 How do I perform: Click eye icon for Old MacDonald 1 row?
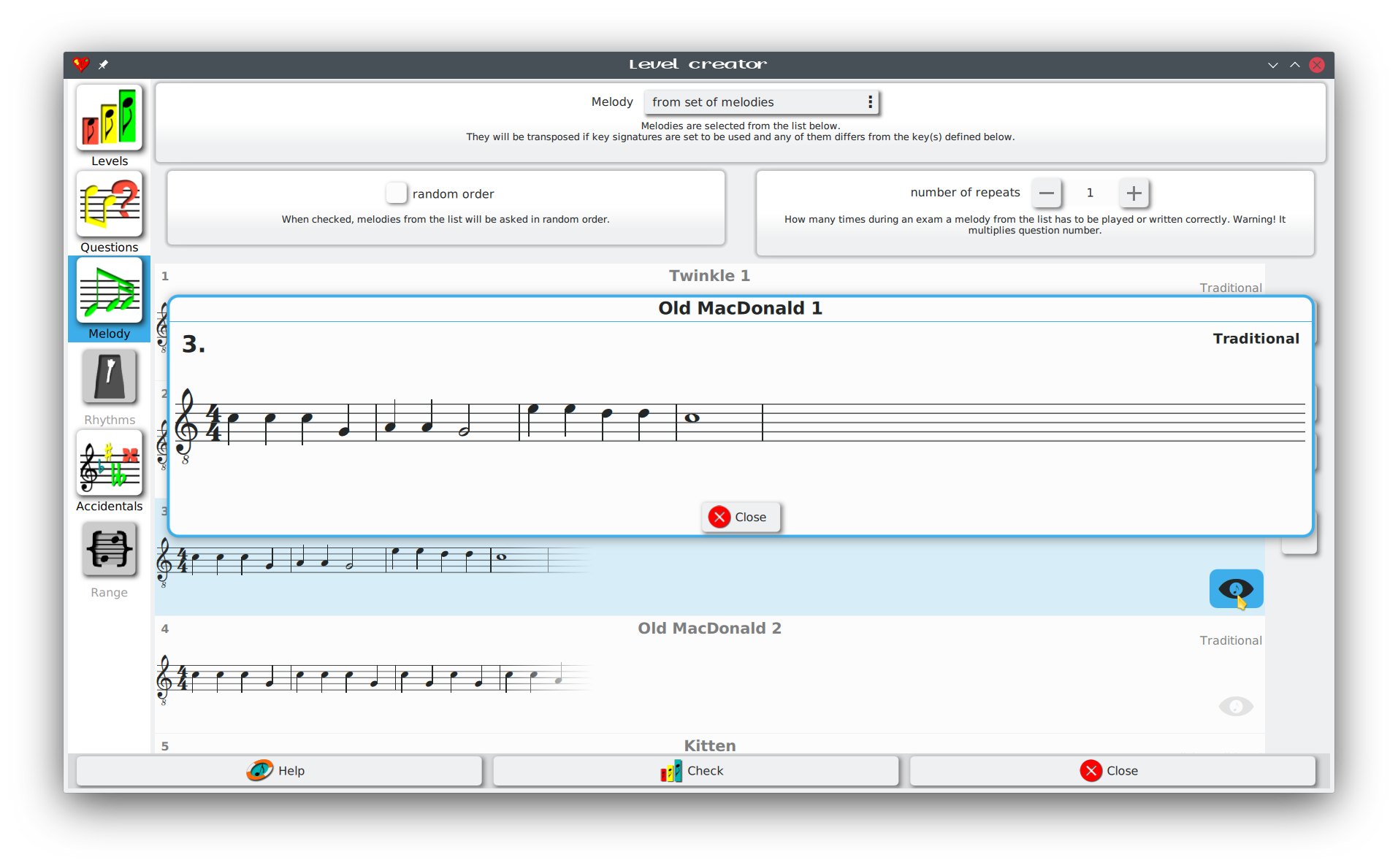coord(1236,588)
